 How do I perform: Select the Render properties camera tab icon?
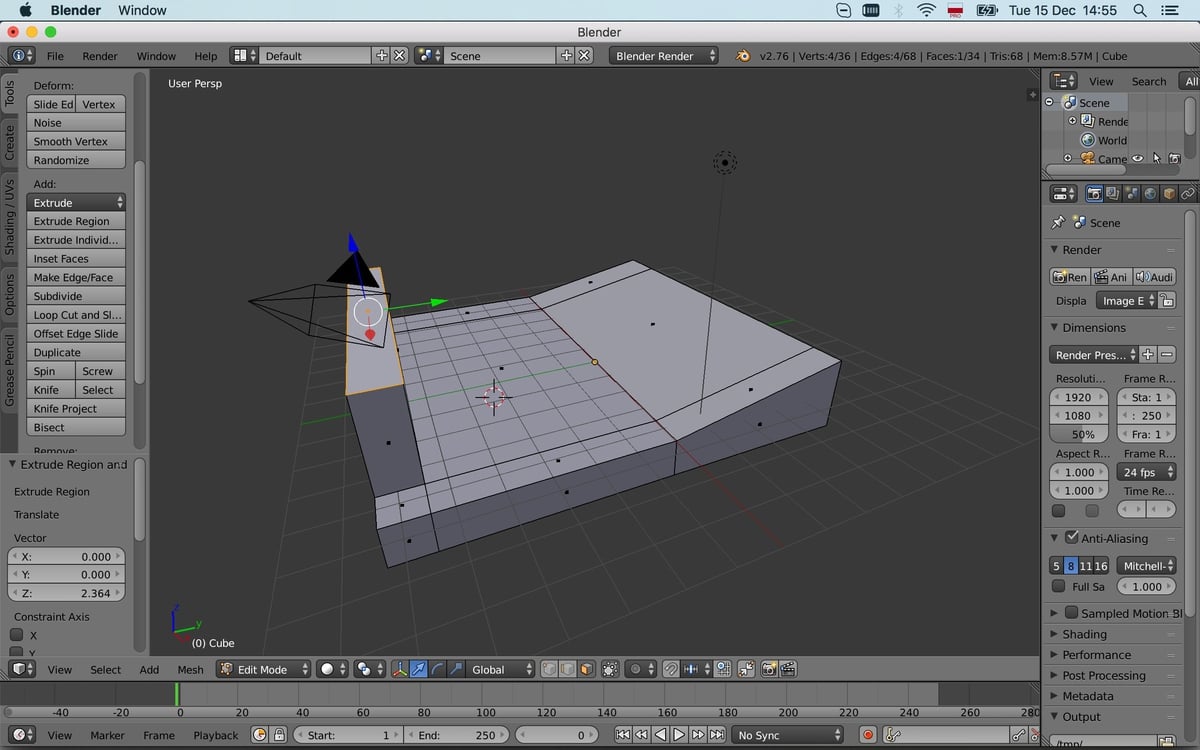tap(1094, 193)
